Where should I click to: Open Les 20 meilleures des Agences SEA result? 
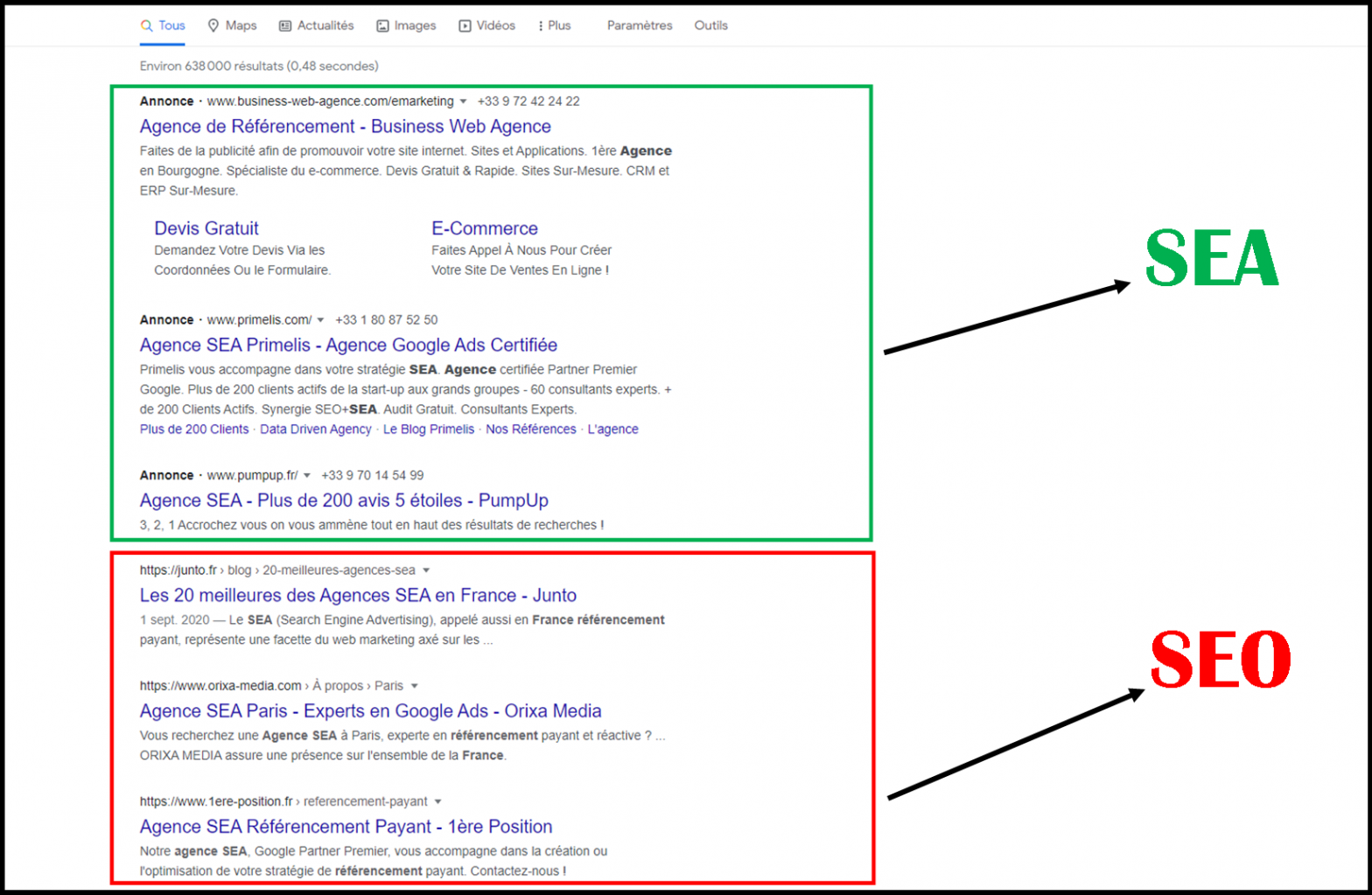click(358, 595)
